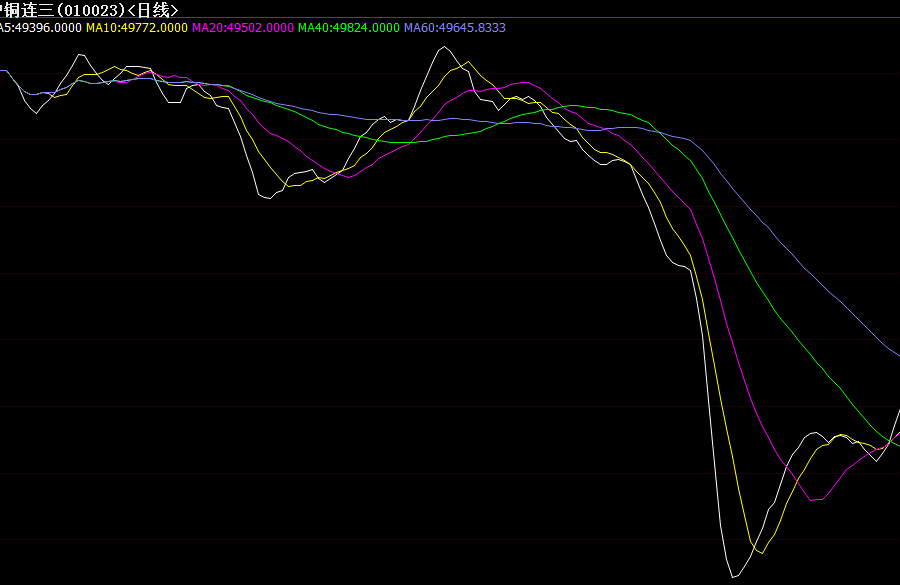Viewport: 900px width, 585px height.
Task: Click the green MA40 value label
Action: [349, 27]
